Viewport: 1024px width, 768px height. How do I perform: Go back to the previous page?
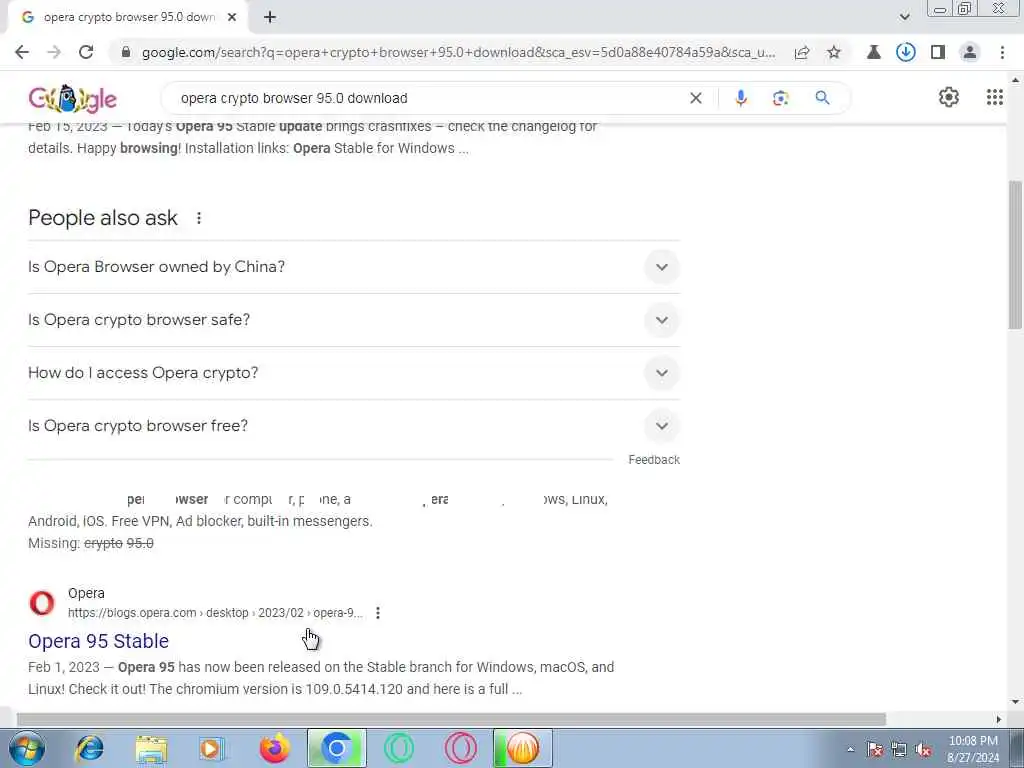click(x=22, y=52)
